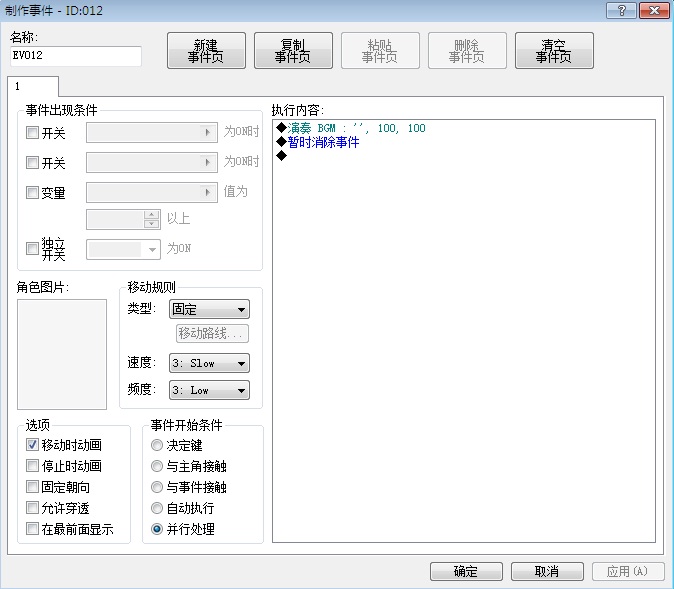Click the 角色图片 preview box
The image size is (674, 589).
point(62,354)
